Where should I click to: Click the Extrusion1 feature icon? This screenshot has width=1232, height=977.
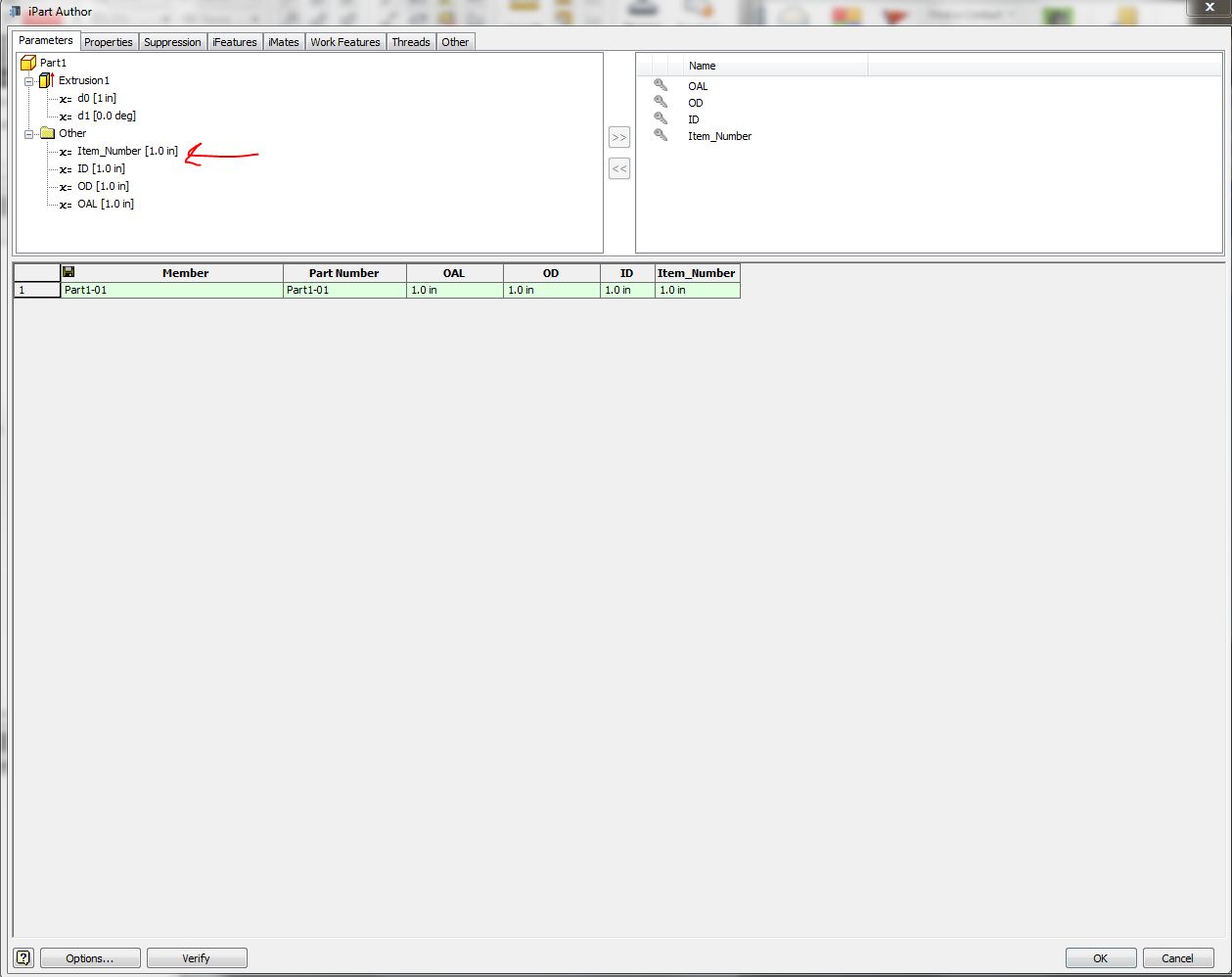click(x=46, y=80)
